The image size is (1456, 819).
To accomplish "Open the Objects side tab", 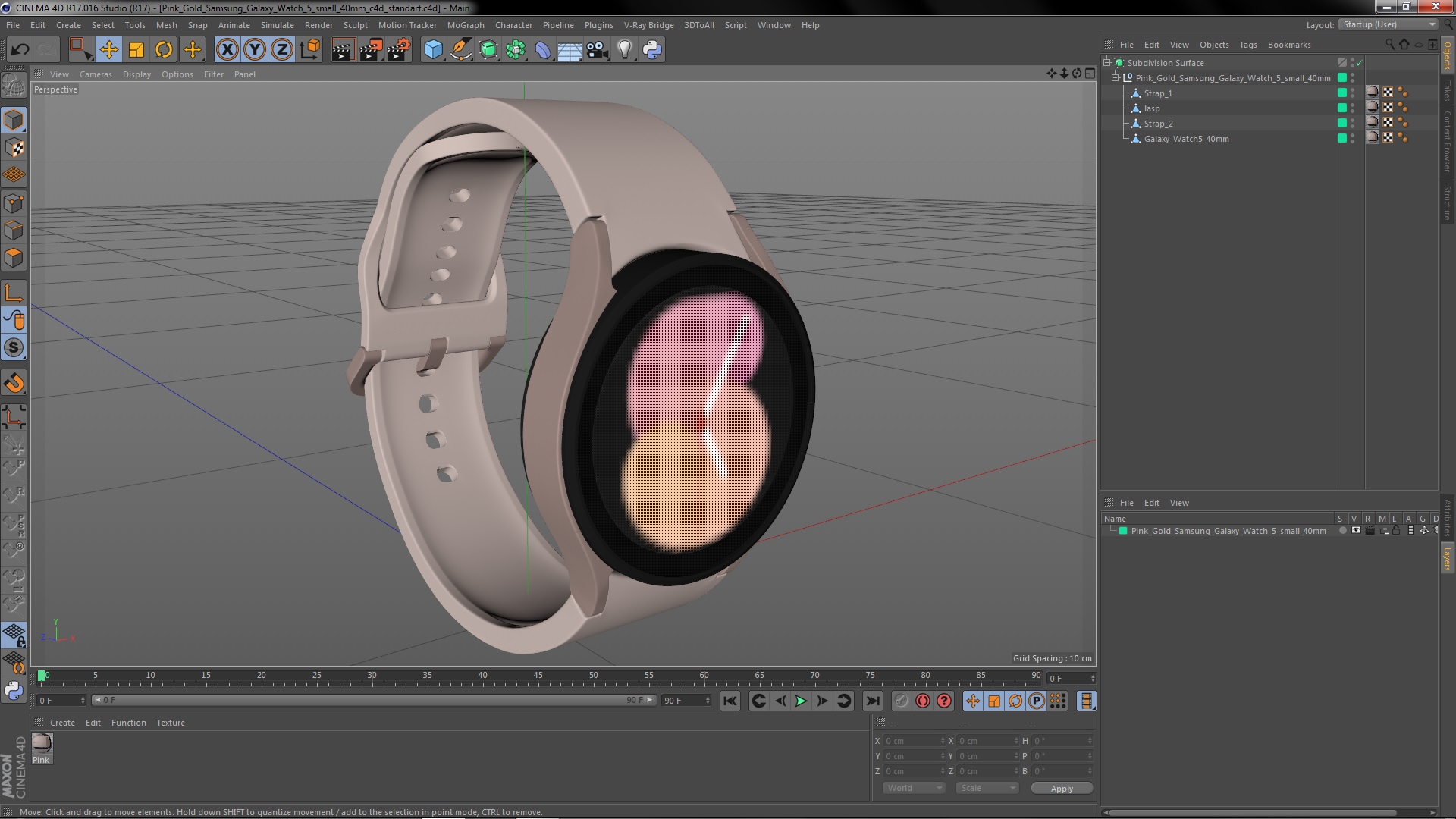I will tap(1448, 55).
